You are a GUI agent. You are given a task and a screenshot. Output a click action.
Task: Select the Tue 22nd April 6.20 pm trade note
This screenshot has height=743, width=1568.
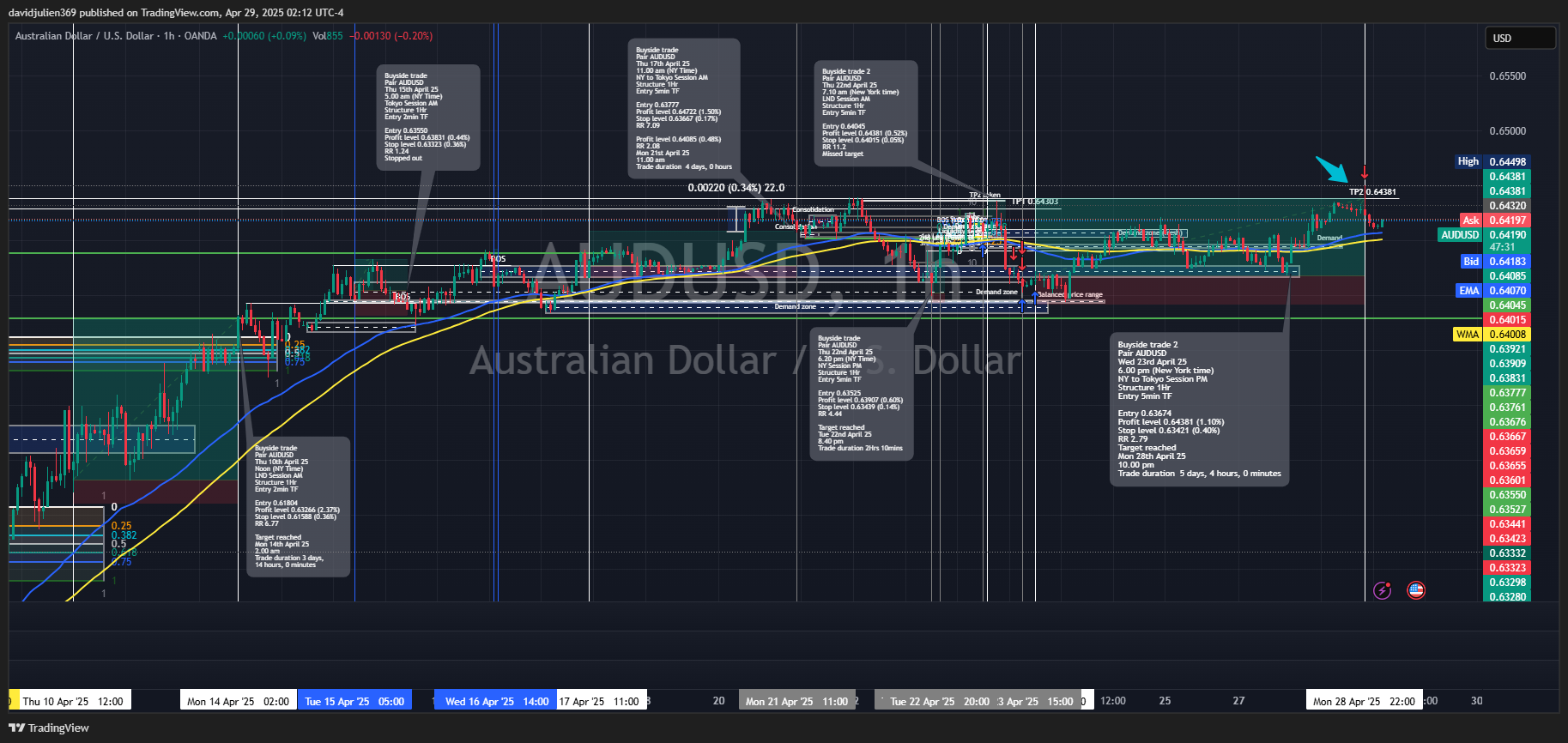(862, 394)
